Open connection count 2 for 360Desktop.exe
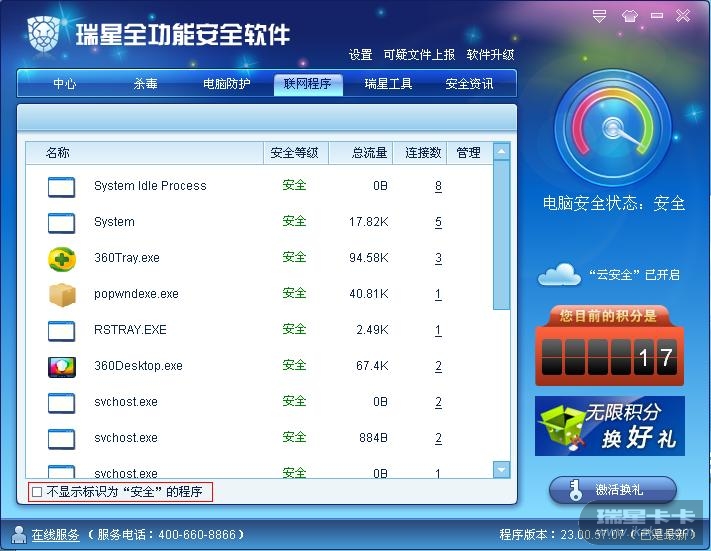This screenshot has height=551, width=711. pyautogui.click(x=438, y=366)
